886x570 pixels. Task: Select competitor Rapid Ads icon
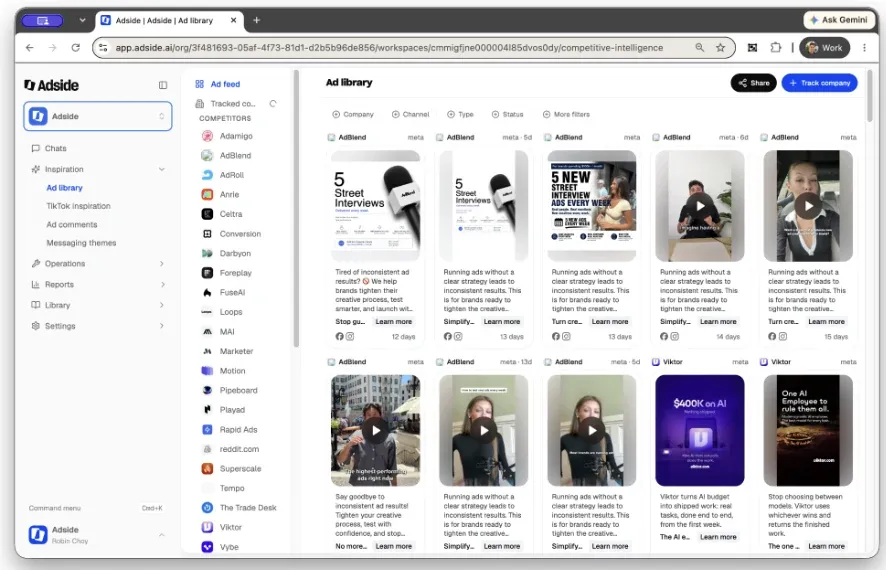point(207,430)
